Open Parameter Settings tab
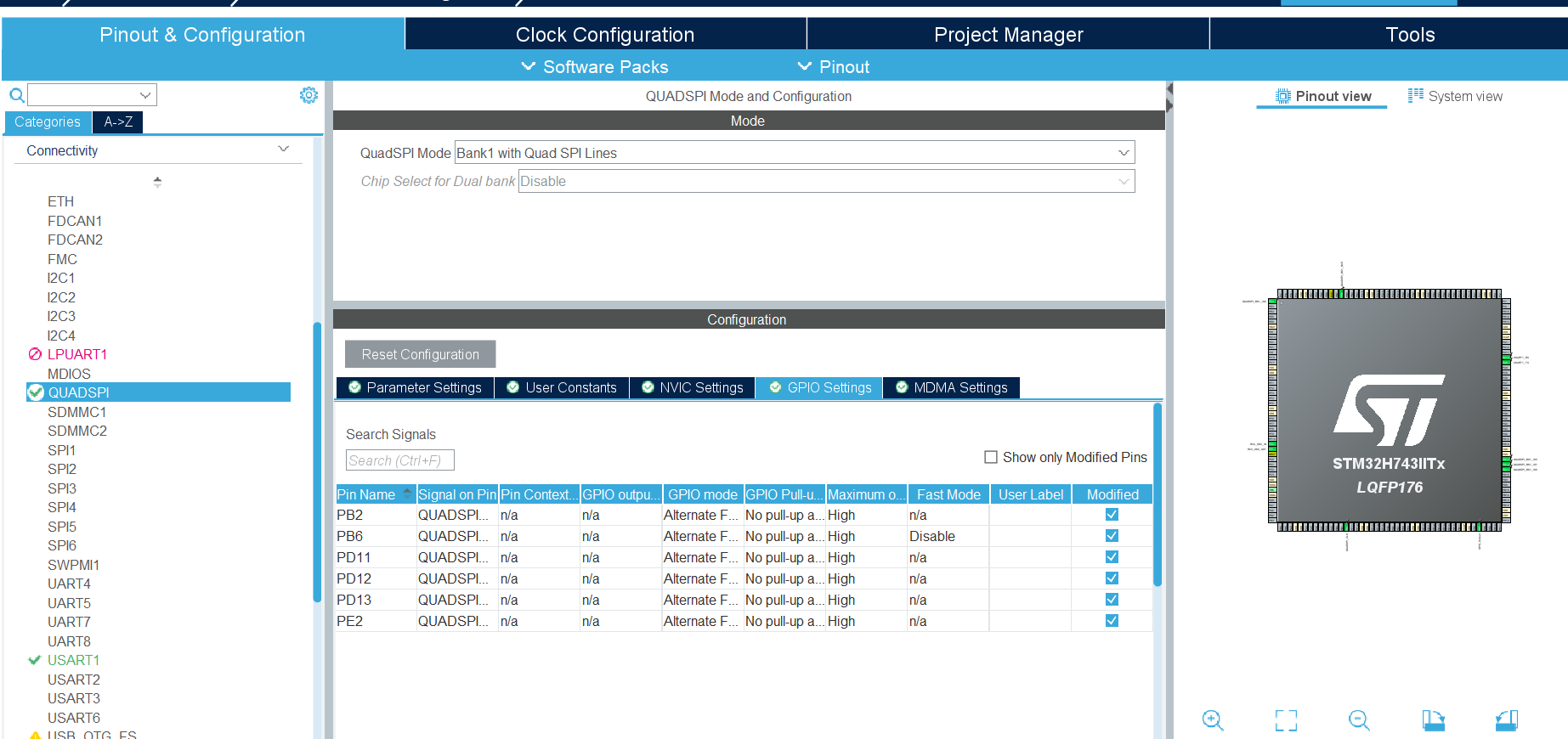 point(415,387)
